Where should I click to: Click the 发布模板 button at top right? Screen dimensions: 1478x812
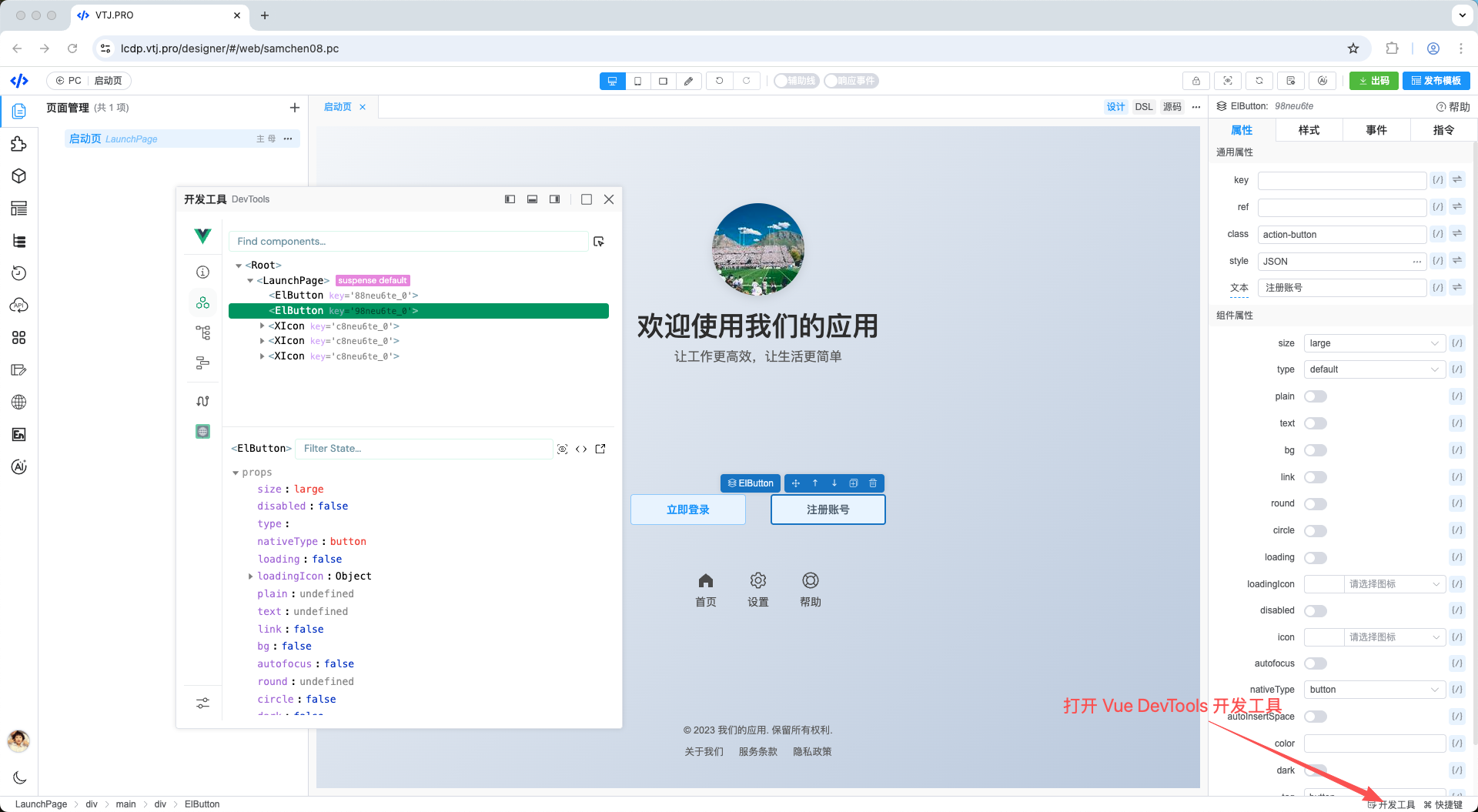click(1436, 81)
